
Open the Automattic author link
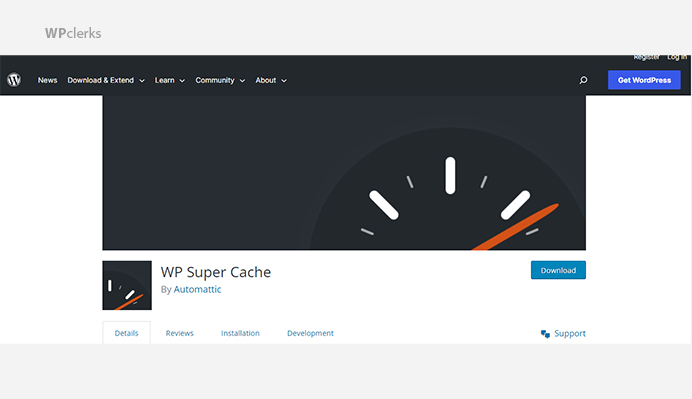click(197, 289)
